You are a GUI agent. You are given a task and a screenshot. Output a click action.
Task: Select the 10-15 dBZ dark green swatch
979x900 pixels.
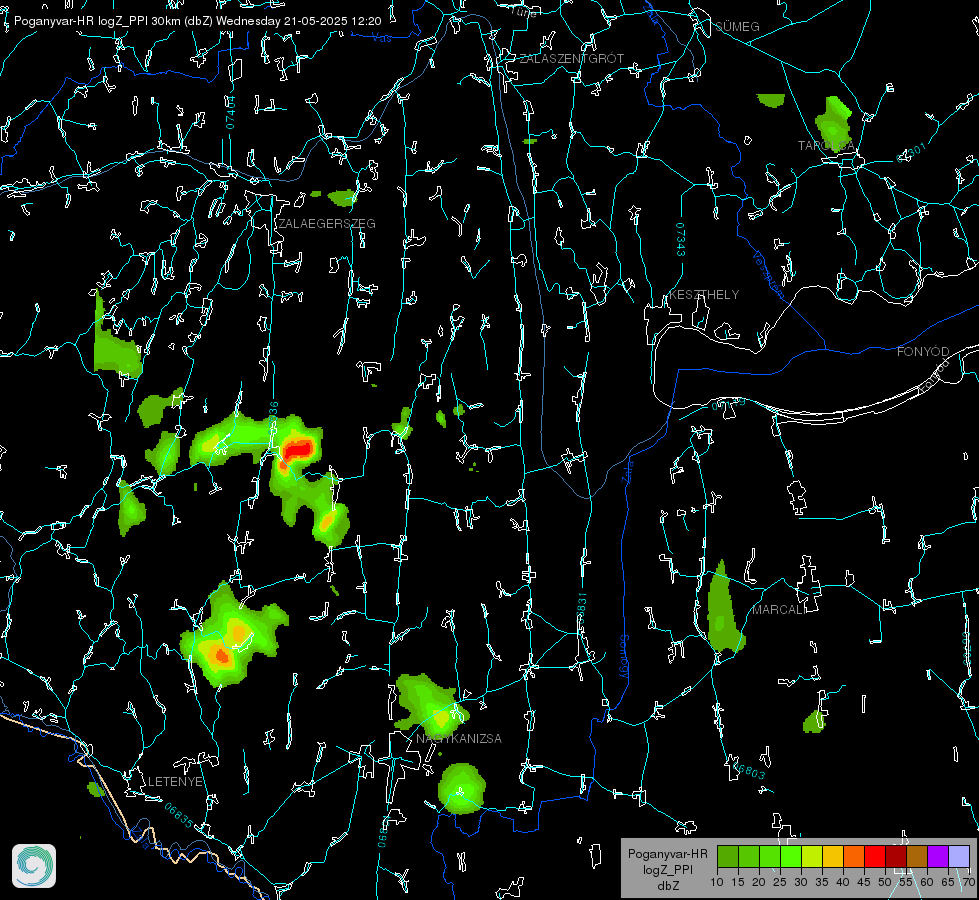tap(728, 856)
